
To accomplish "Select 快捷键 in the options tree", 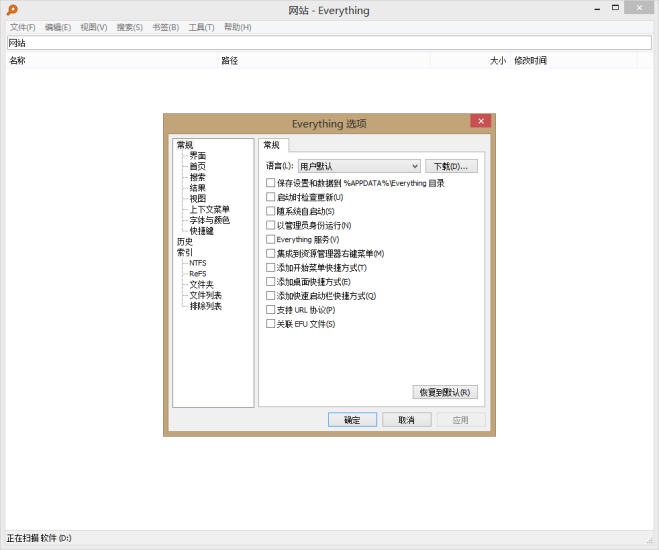I will (x=201, y=231).
